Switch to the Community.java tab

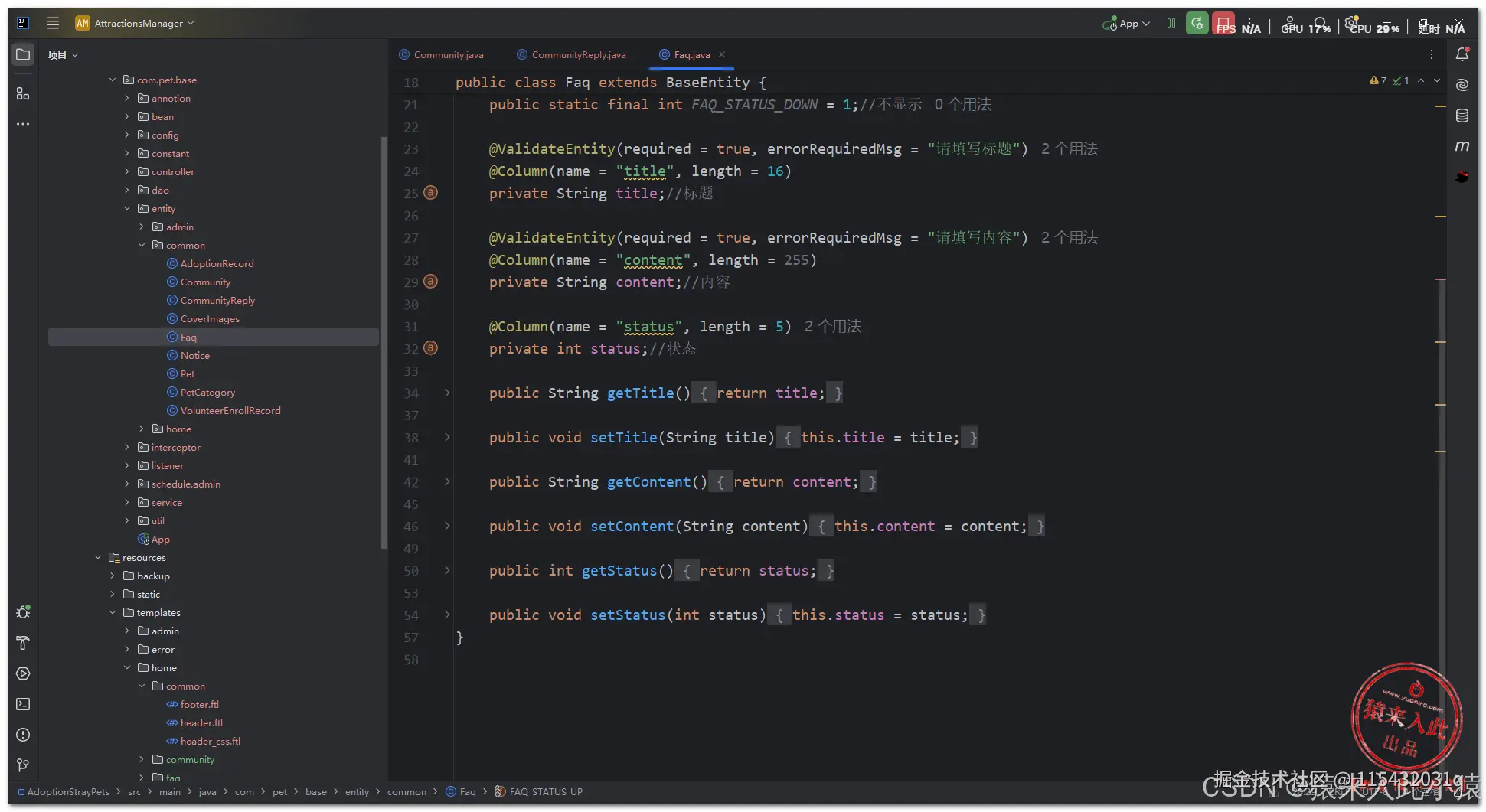point(442,54)
